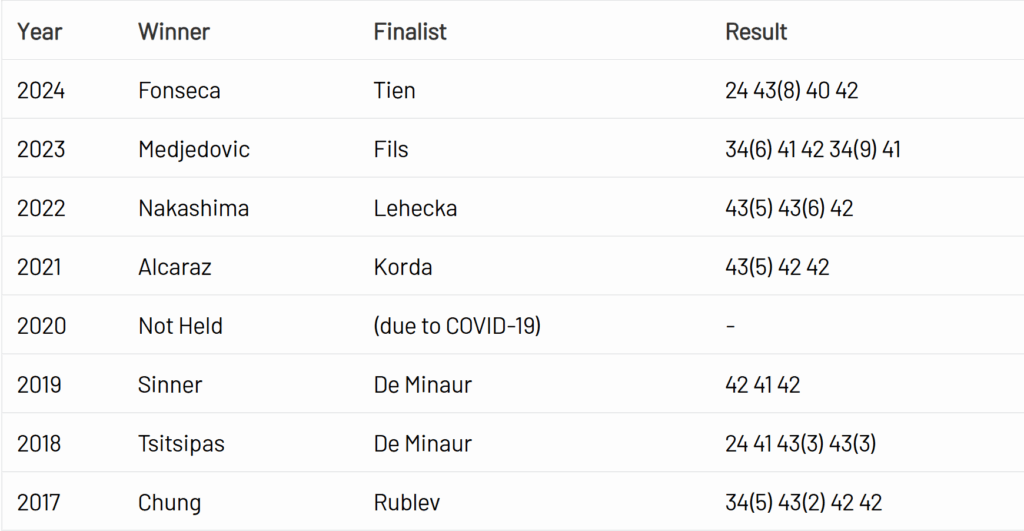Select winner Tsitsipas
Image resolution: width=1024 pixels, height=531 pixels.
(182, 444)
